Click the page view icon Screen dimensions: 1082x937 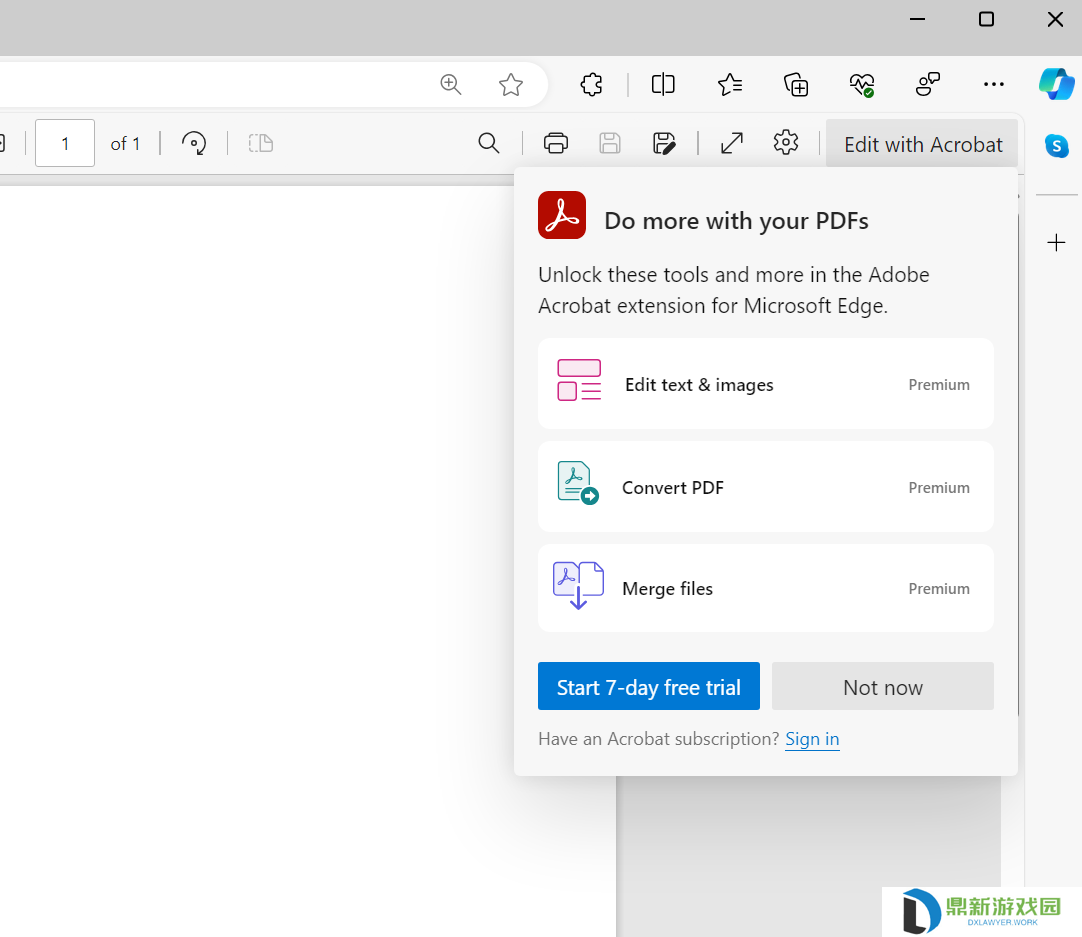(261, 143)
